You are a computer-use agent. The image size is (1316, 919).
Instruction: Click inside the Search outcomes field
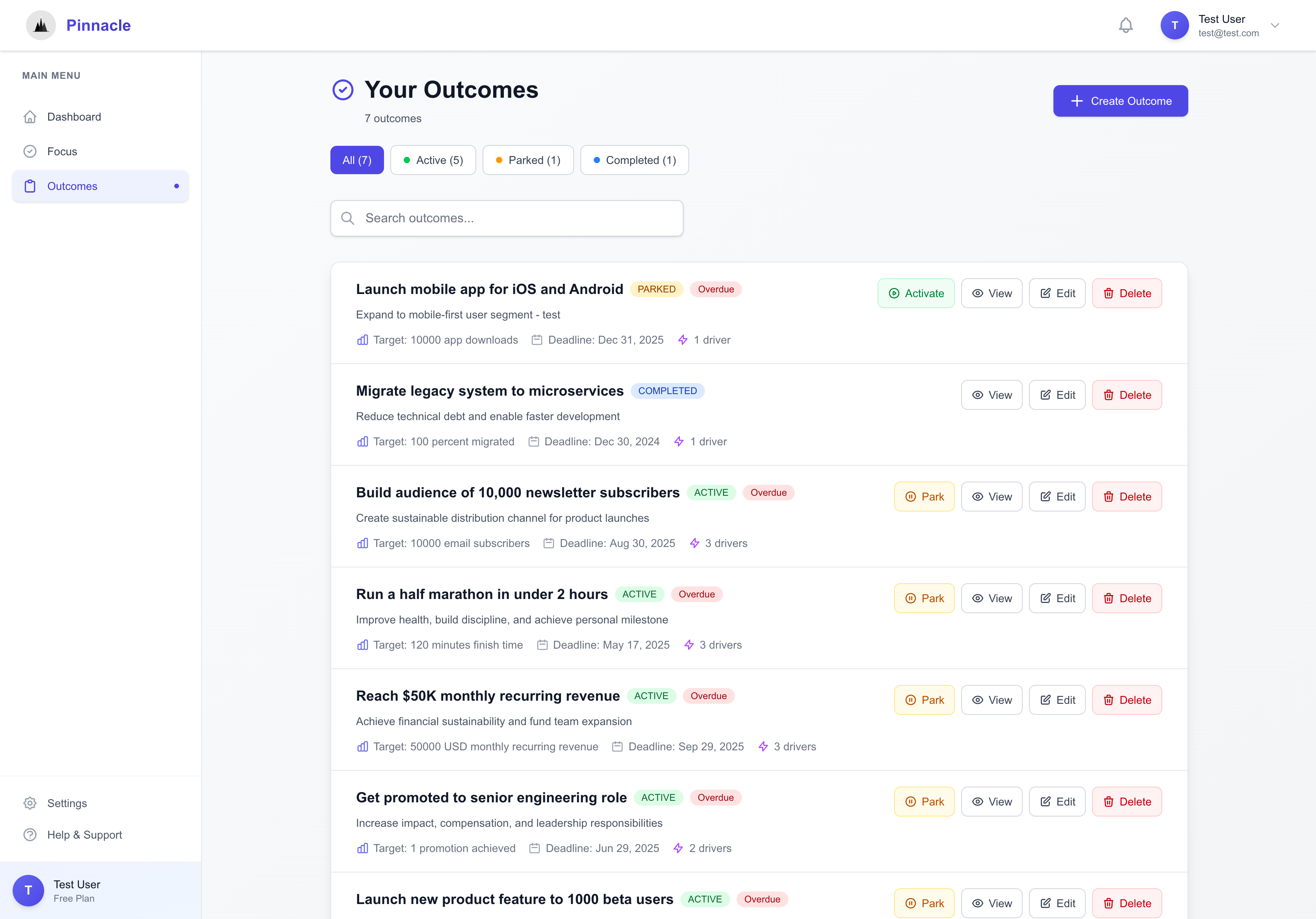point(507,218)
